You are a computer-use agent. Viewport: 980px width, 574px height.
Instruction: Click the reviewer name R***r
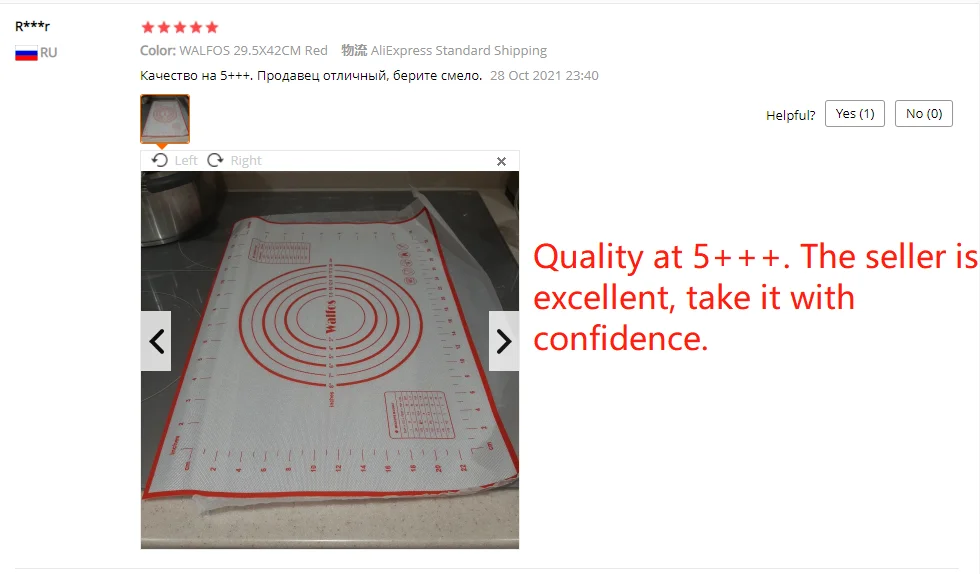pyautogui.click(x=32, y=26)
